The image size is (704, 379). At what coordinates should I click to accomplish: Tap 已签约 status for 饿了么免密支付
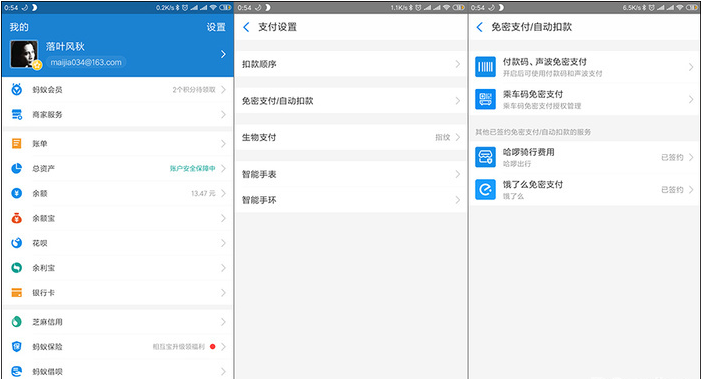tap(672, 190)
